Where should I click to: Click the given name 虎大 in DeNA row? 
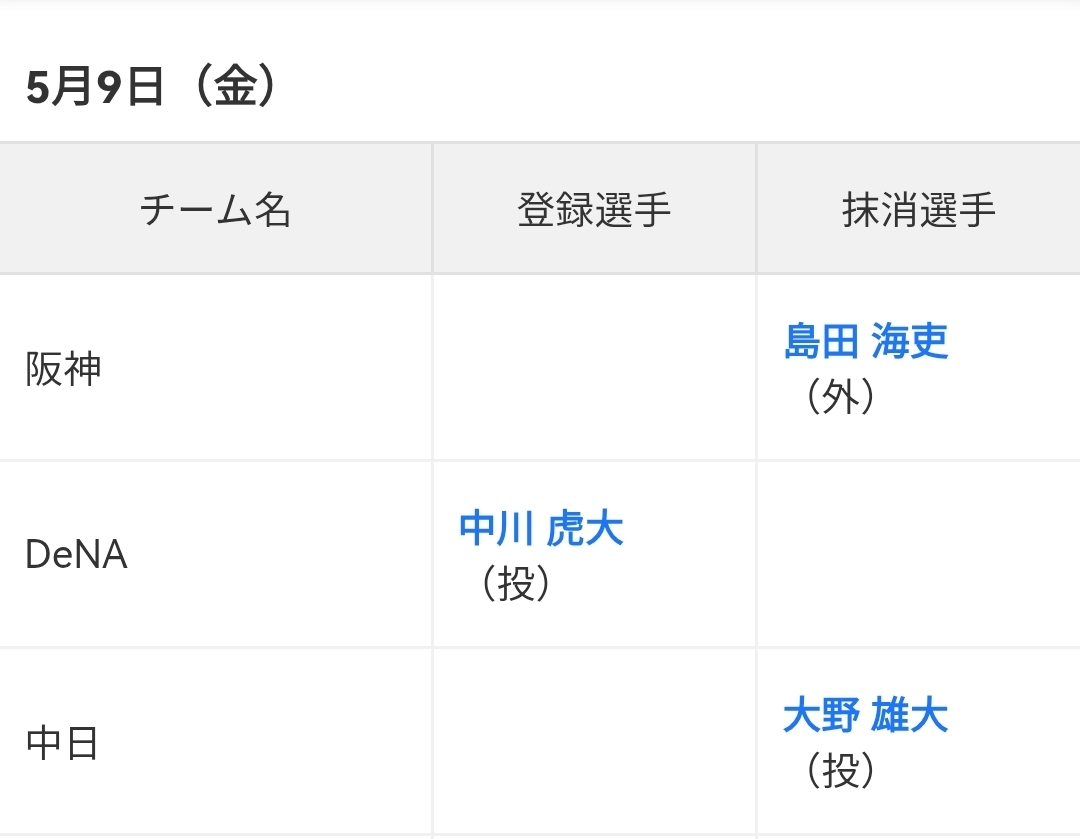coord(585,528)
